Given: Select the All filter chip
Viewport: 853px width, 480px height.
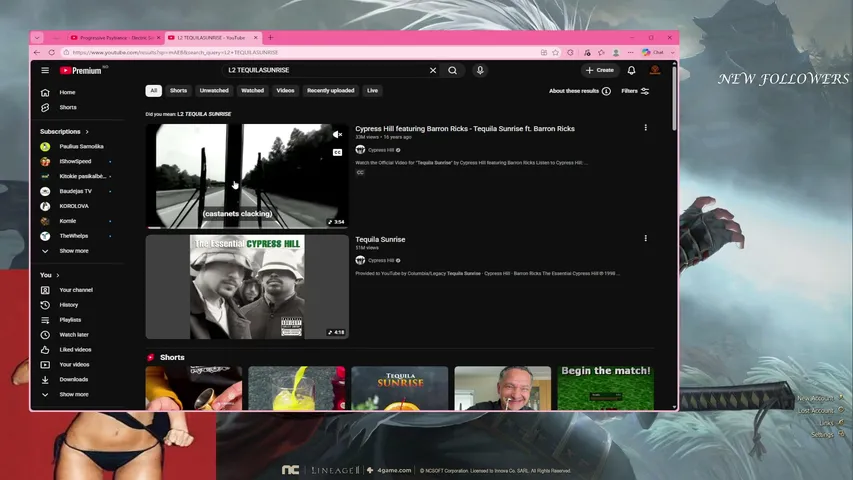Looking at the screenshot, I should coord(153,91).
